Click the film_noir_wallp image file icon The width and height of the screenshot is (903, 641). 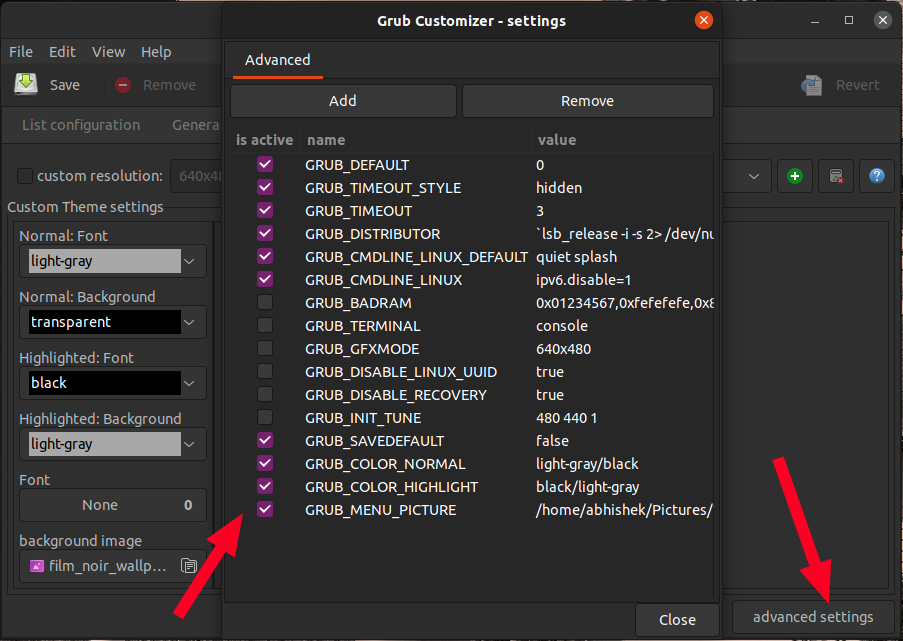(x=37, y=566)
